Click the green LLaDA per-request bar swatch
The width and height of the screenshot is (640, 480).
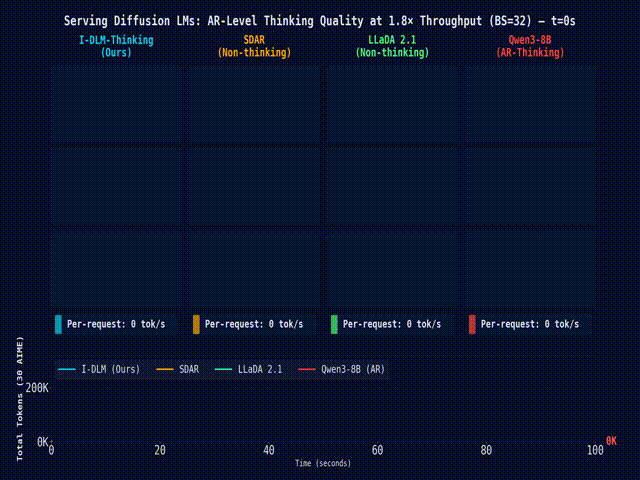point(334,324)
